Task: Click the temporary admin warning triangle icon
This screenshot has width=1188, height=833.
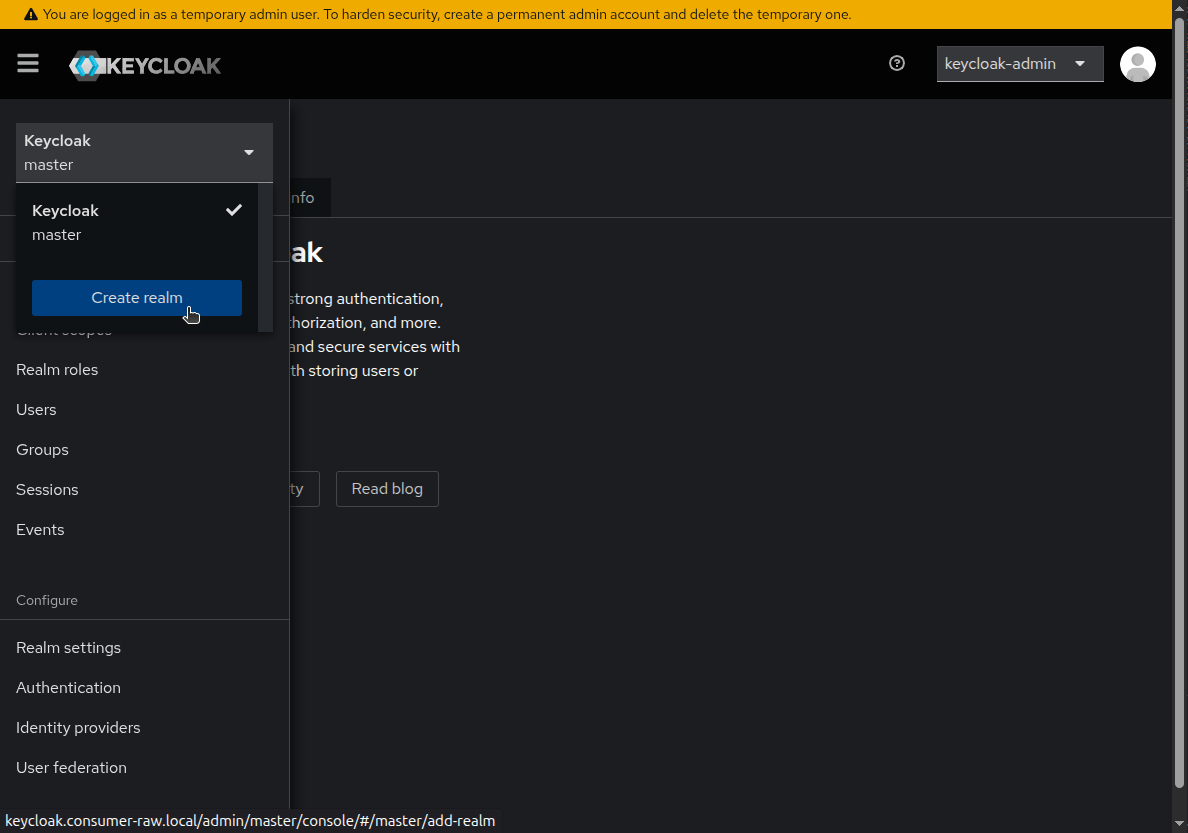Action: pyautogui.click(x=31, y=14)
